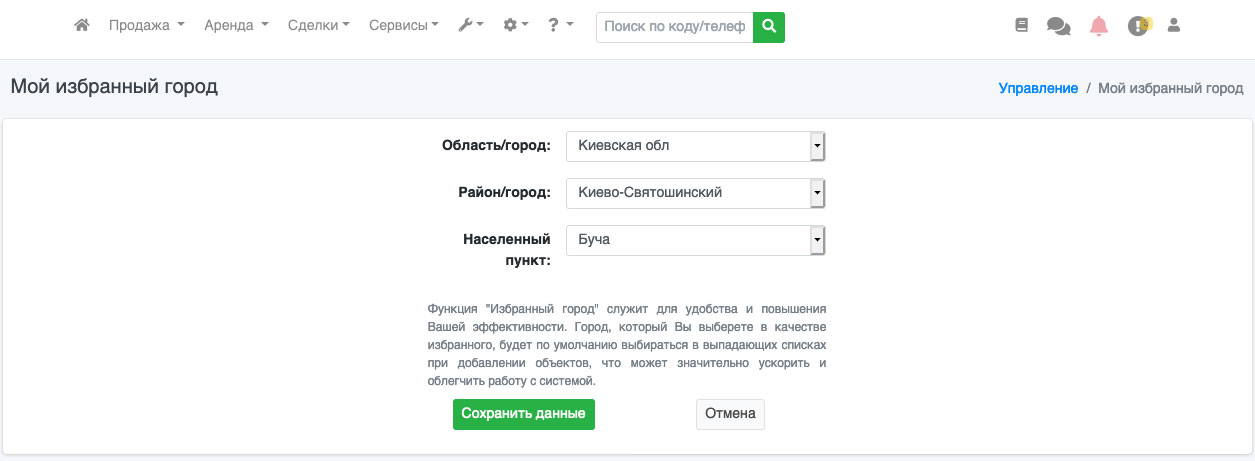The image size is (1255, 461).
Task: Open the Аренда menu
Action: click(236, 26)
